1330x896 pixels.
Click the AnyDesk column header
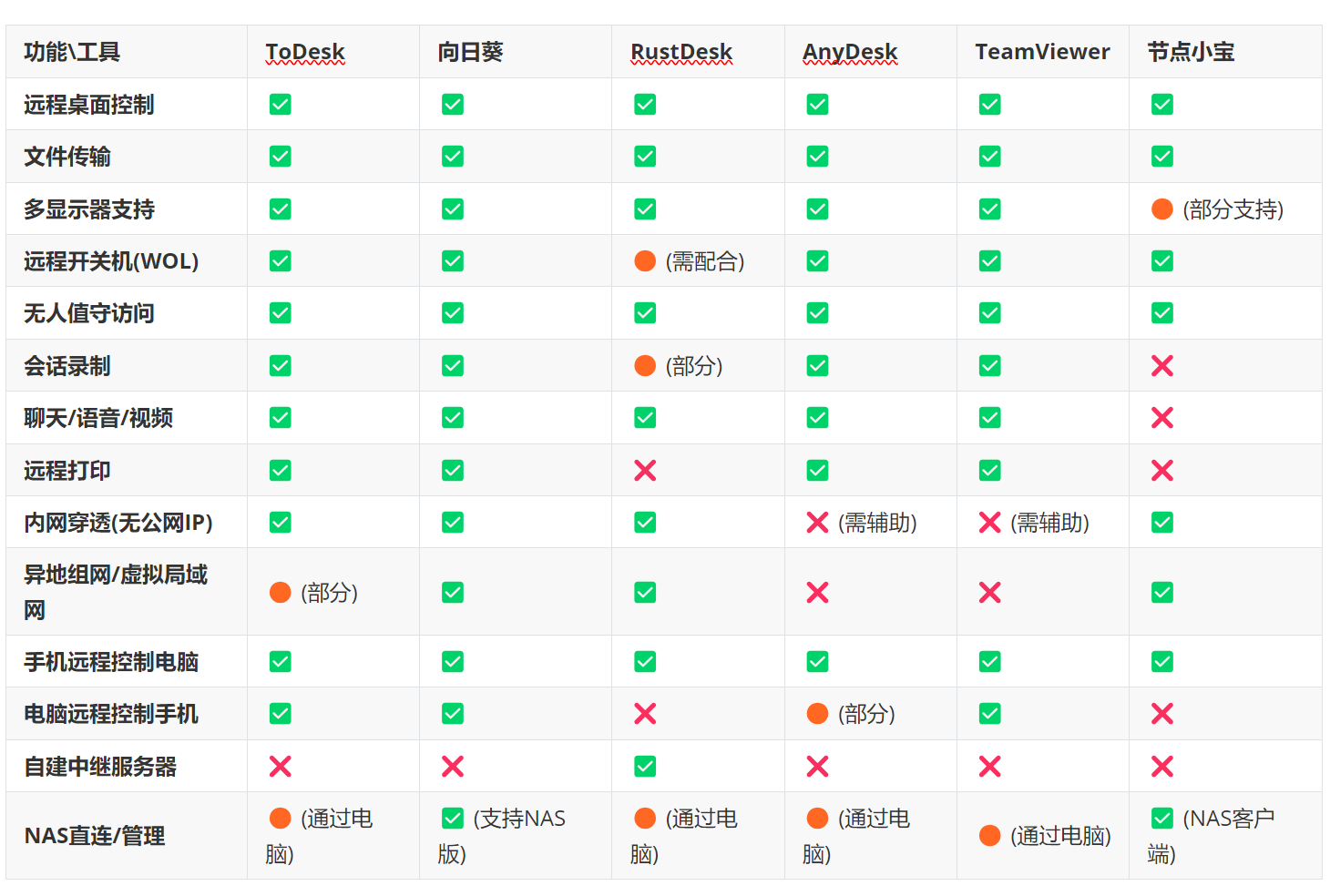click(850, 52)
